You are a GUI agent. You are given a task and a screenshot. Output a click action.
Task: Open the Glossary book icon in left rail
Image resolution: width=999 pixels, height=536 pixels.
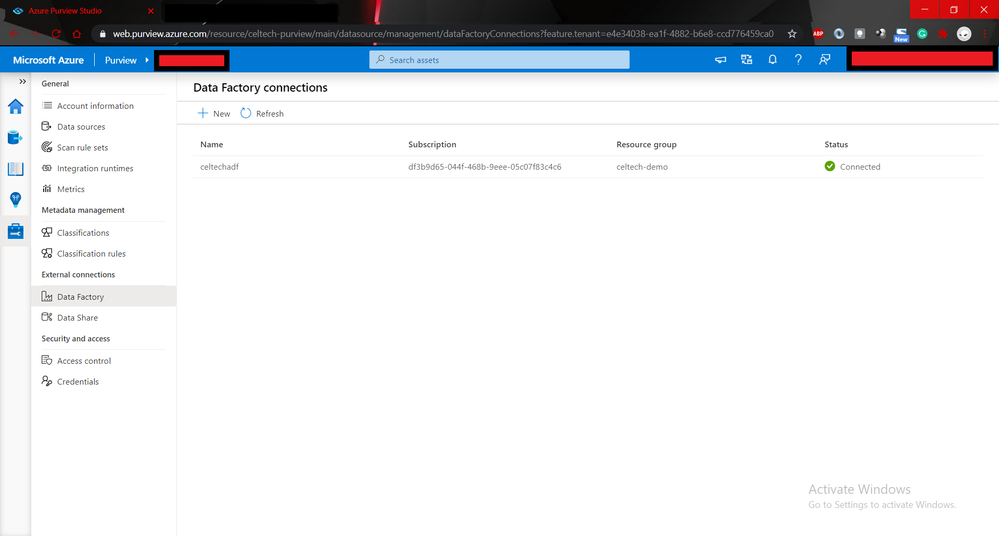[15, 169]
